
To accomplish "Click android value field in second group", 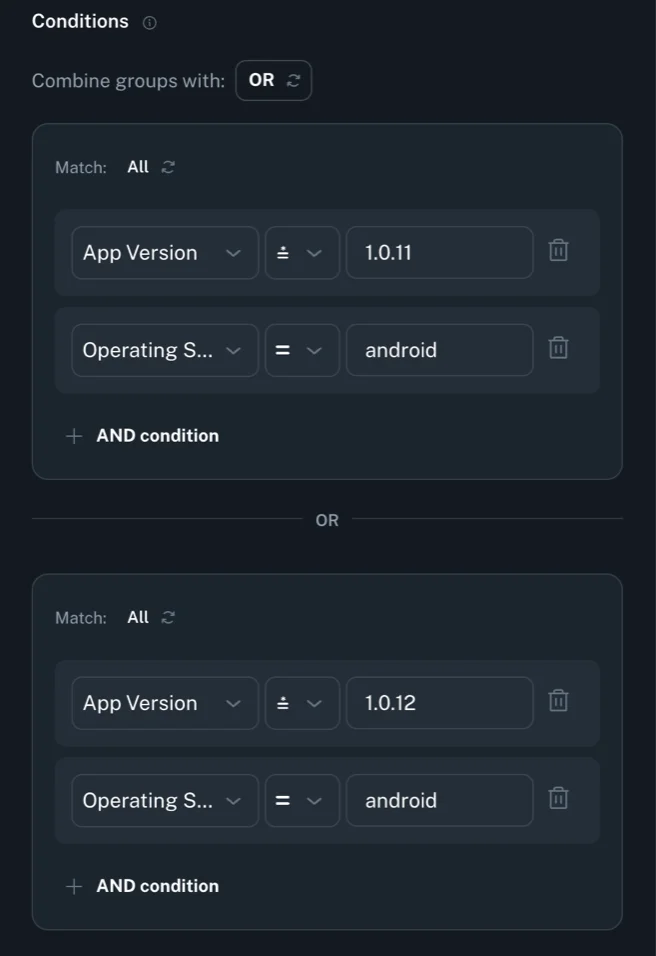I will point(439,800).
